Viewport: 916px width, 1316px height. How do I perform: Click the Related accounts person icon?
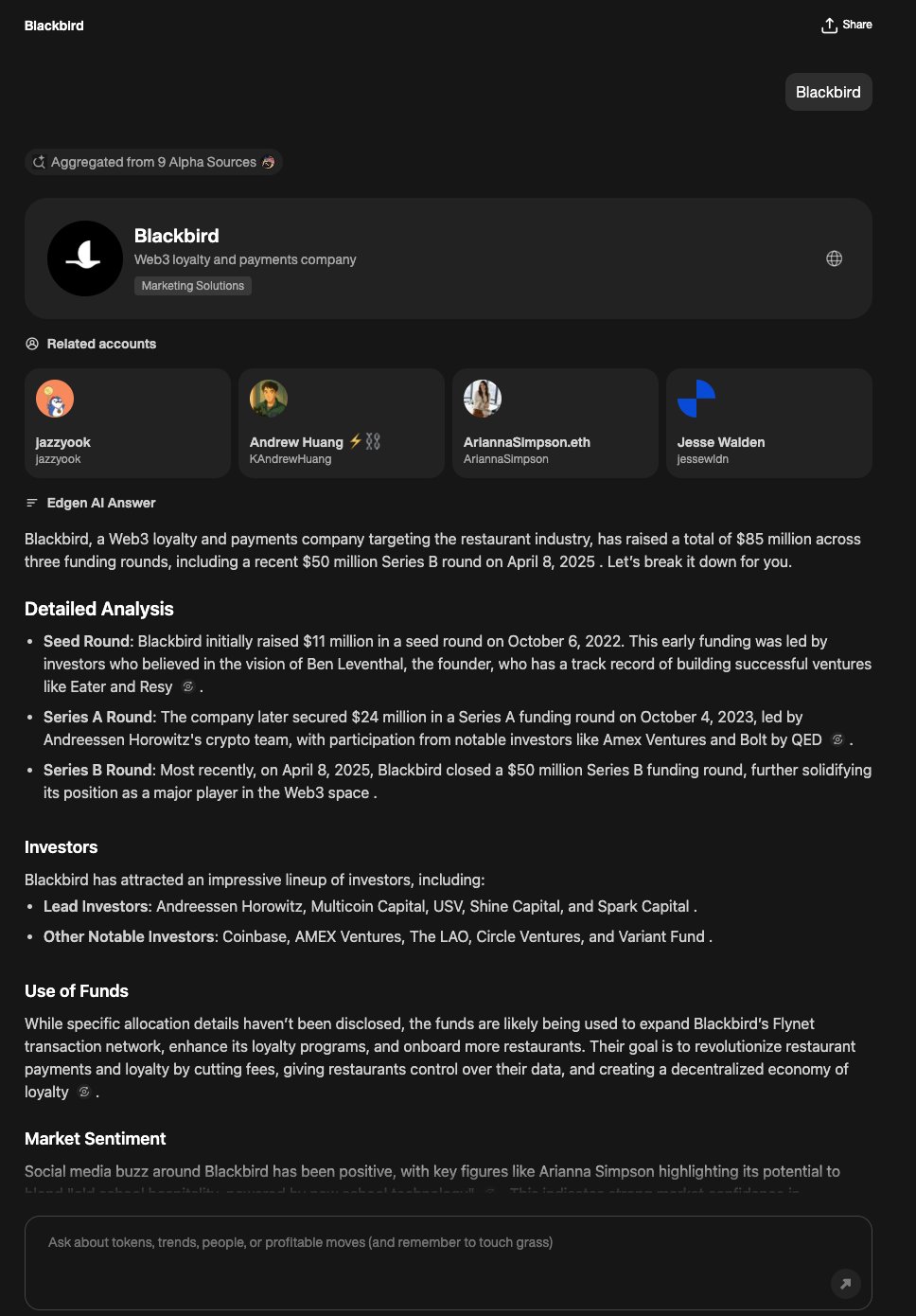pyautogui.click(x=32, y=344)
